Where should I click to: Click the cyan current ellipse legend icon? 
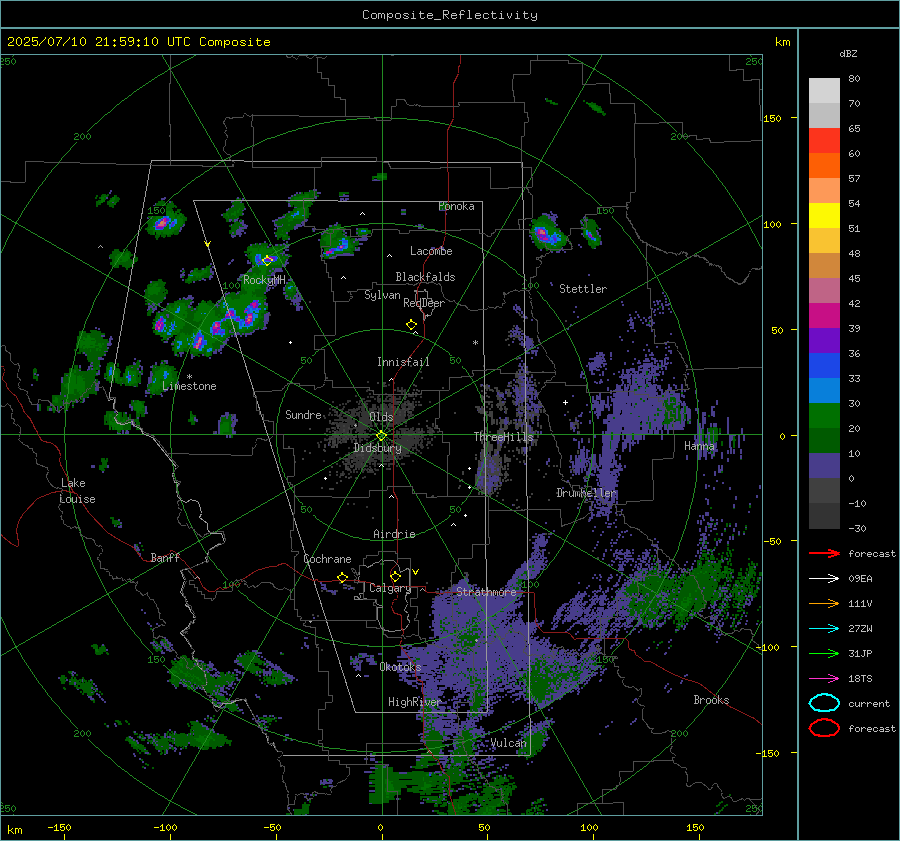pos(824,703)
